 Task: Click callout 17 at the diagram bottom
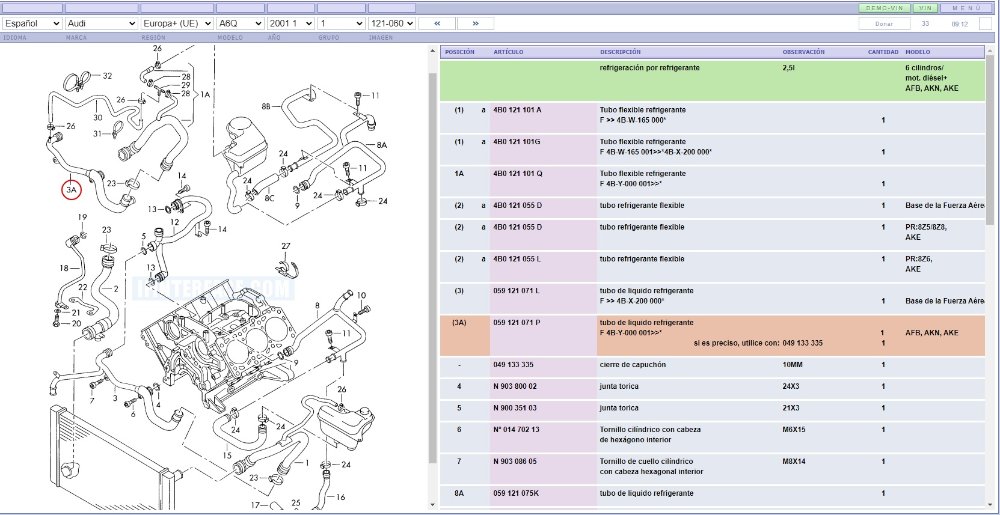tap(255, 505)
